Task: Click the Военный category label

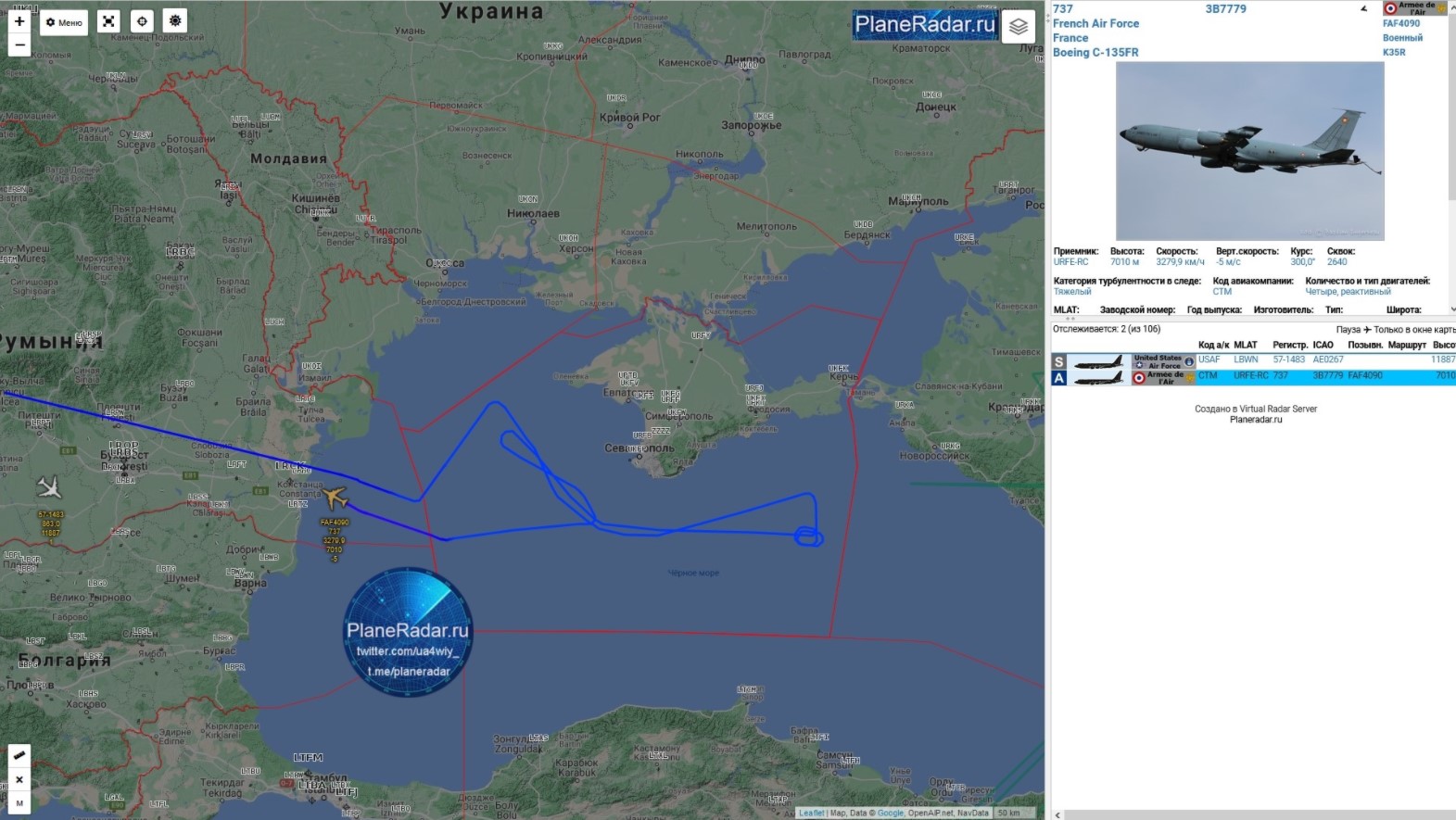Action: [1402, 38]
